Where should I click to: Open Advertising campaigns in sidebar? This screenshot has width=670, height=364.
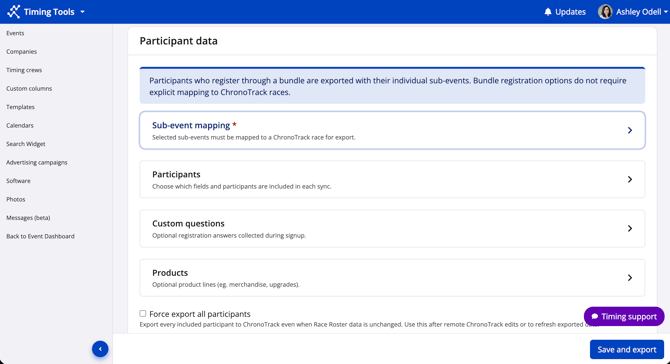click(x=37, y=162)
